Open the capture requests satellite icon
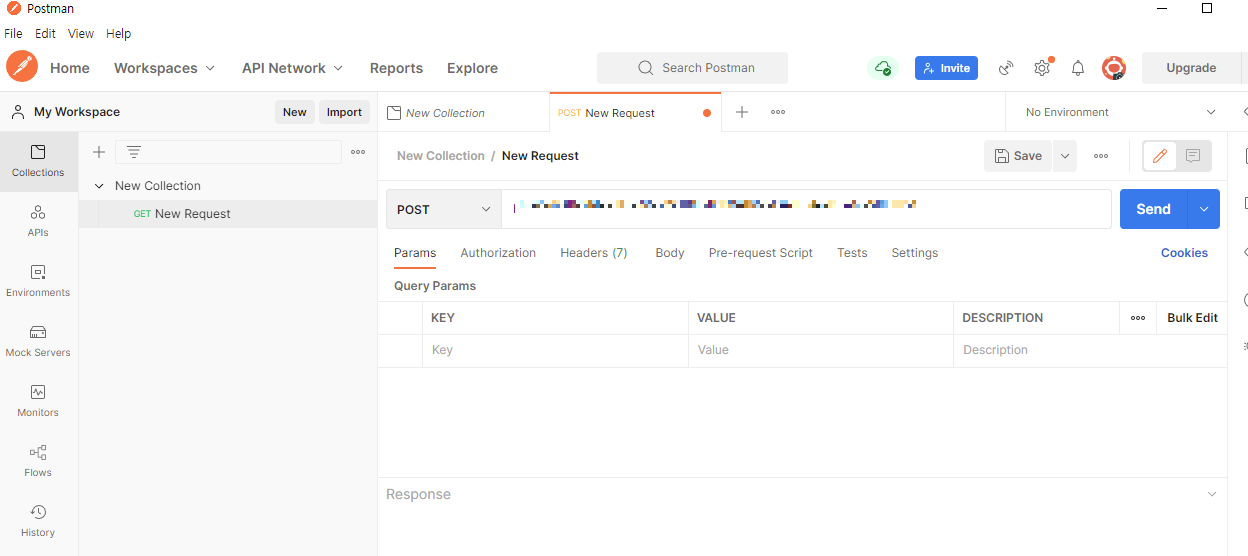This screenshot has width=1248, height=556. 1006,68
